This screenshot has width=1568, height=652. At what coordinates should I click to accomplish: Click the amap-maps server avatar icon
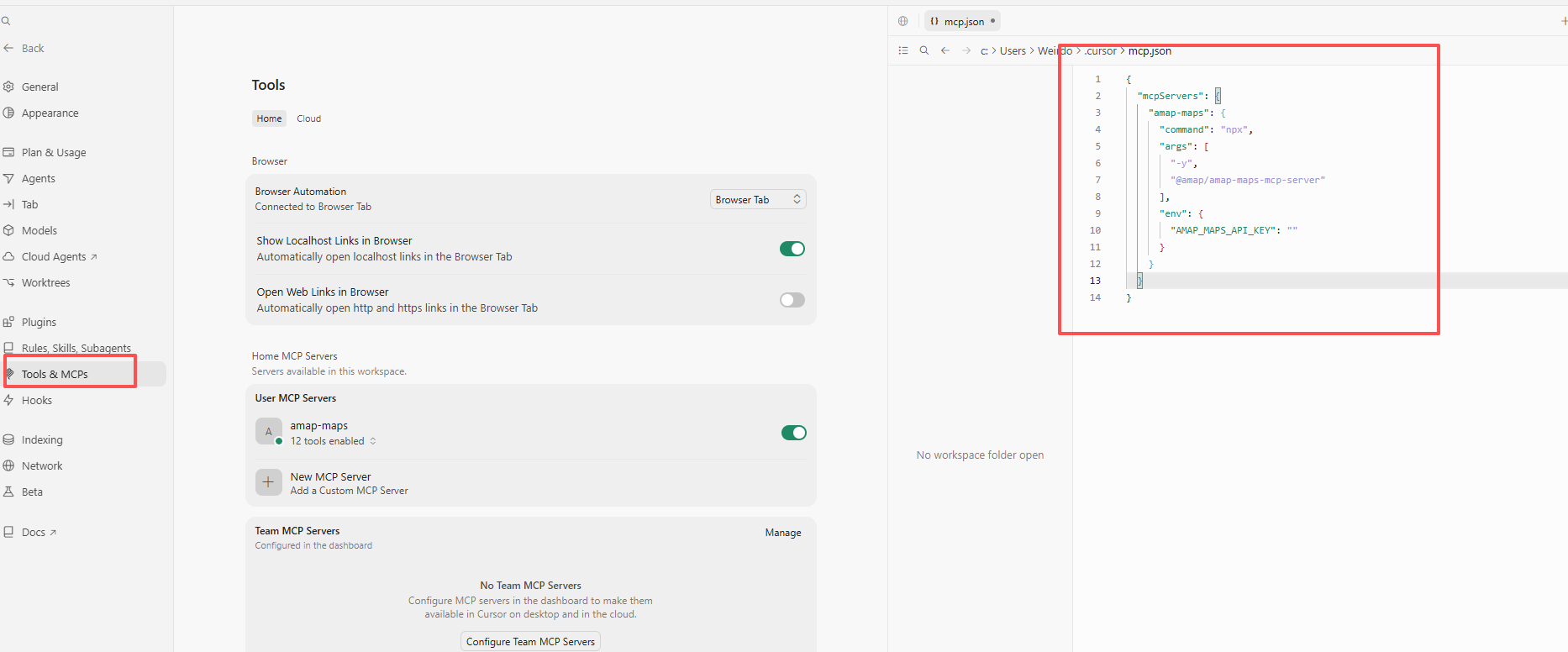pos(269,432)
